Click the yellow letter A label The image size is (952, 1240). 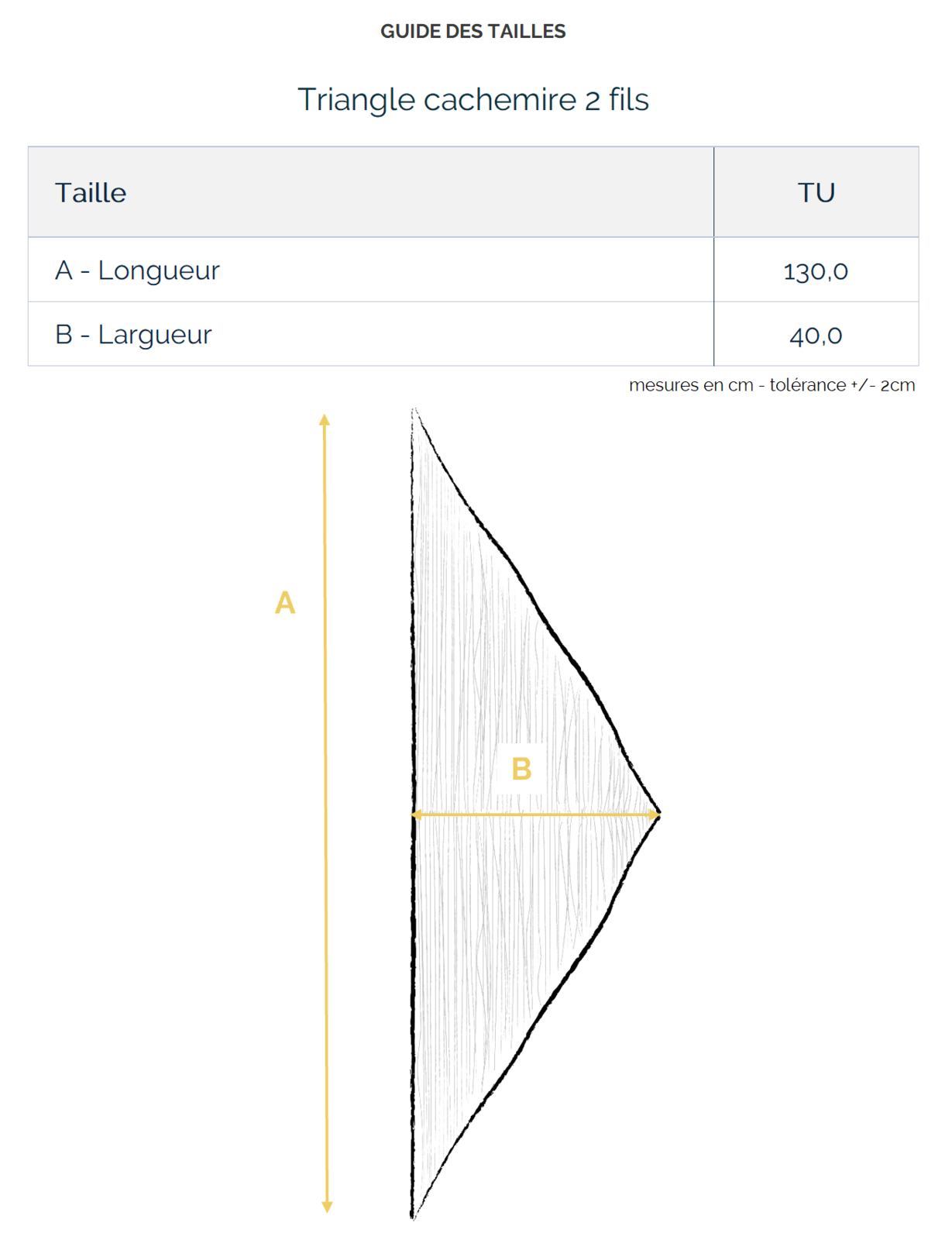[285, 603]
